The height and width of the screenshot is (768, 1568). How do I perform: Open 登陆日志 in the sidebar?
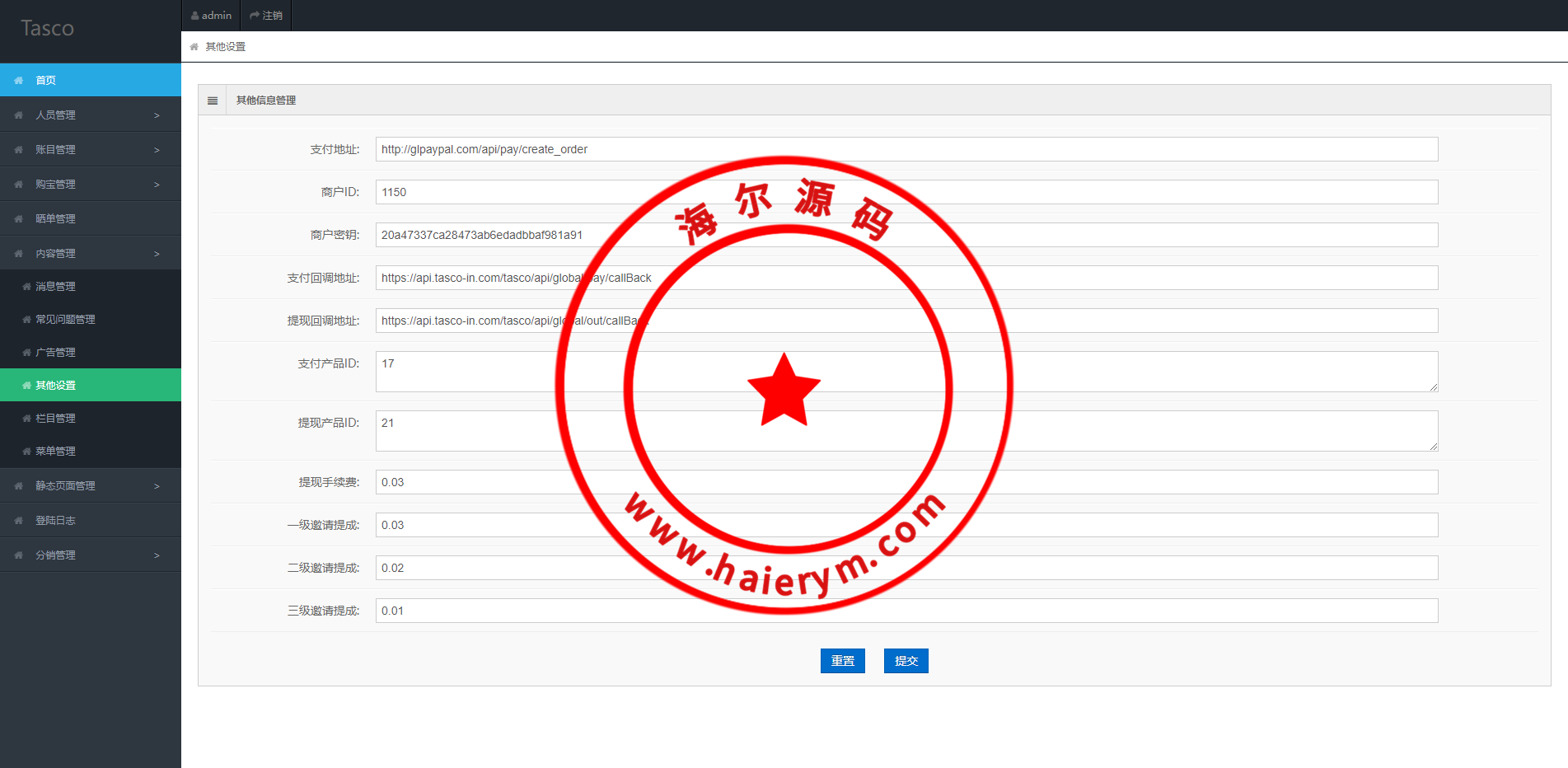91,520
